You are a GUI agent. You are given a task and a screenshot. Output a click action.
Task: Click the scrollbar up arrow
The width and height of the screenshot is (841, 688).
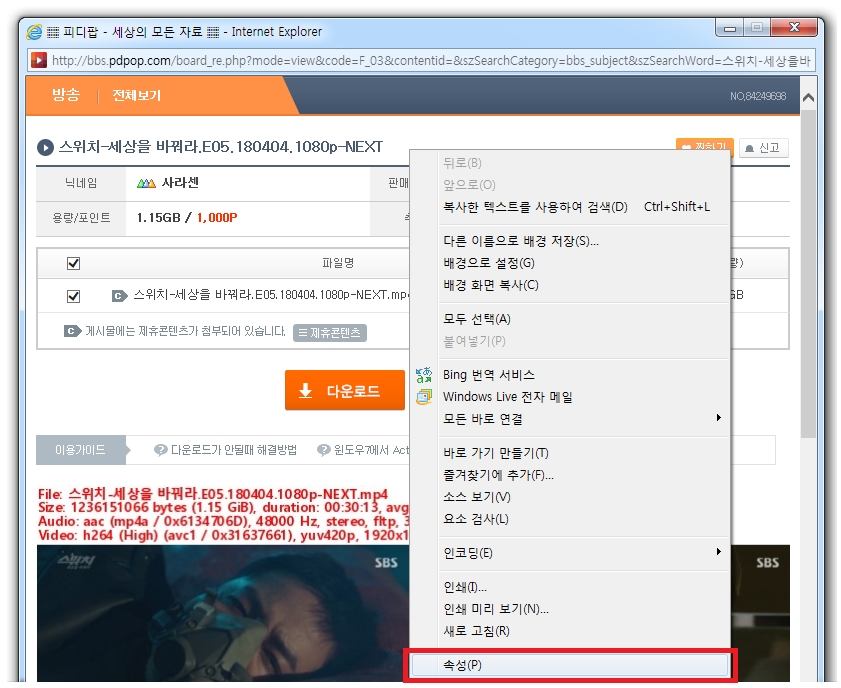click(x=808, y=98)
